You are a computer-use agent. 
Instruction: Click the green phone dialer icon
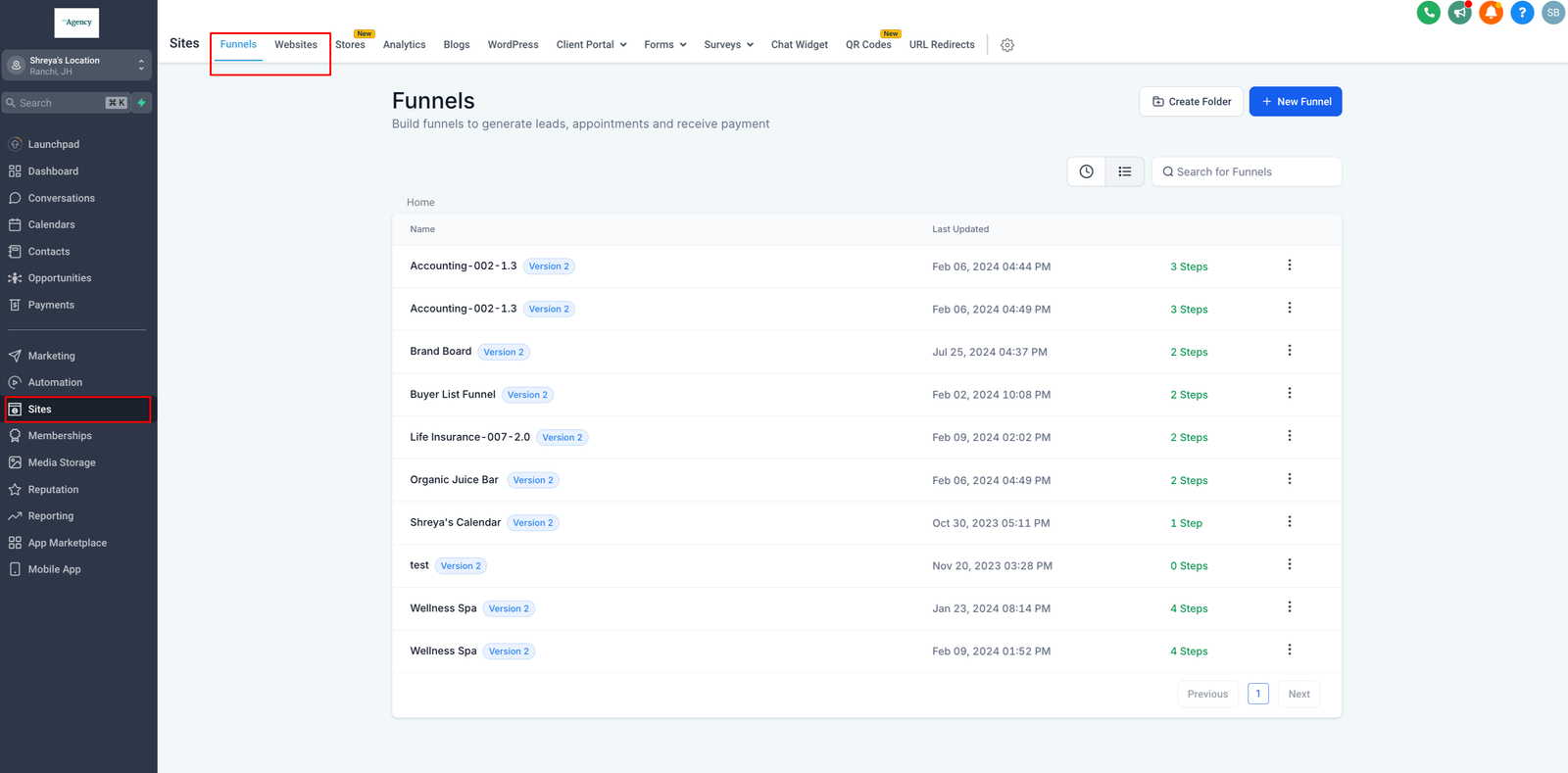pyautogui.click(x=1428, y=13)
